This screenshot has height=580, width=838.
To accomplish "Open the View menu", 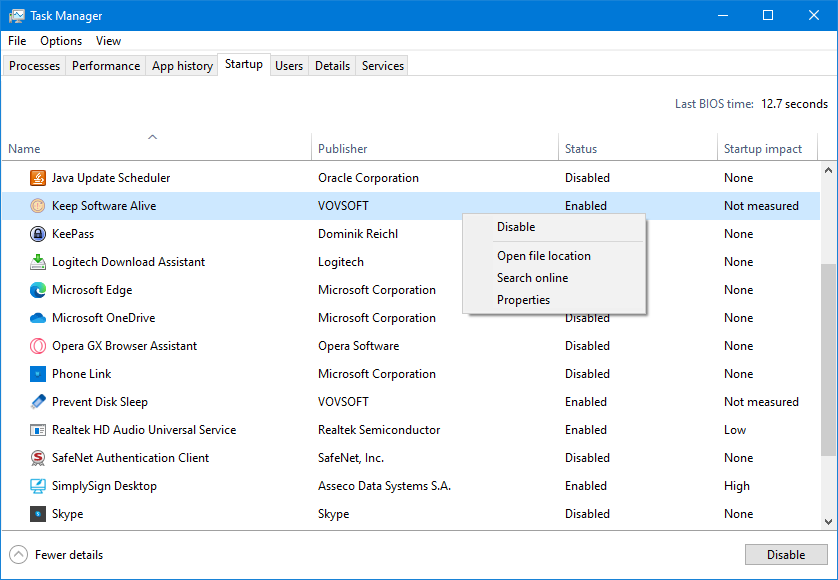I will pos(108,41).
